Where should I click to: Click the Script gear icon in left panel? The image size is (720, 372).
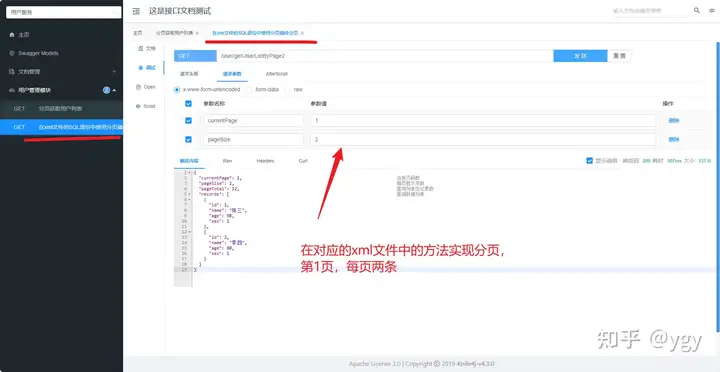(x=138, y=106)
